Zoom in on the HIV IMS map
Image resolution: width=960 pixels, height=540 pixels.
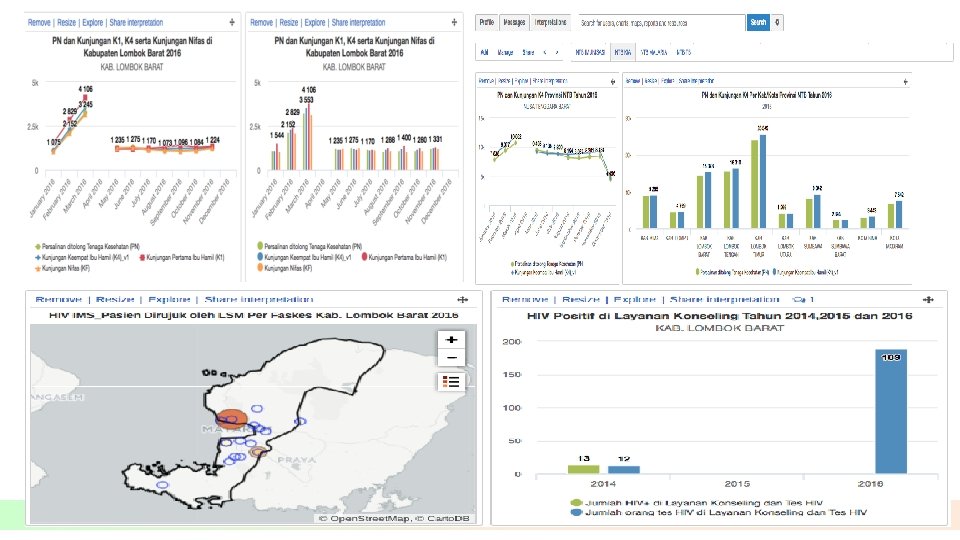[452, 340]
